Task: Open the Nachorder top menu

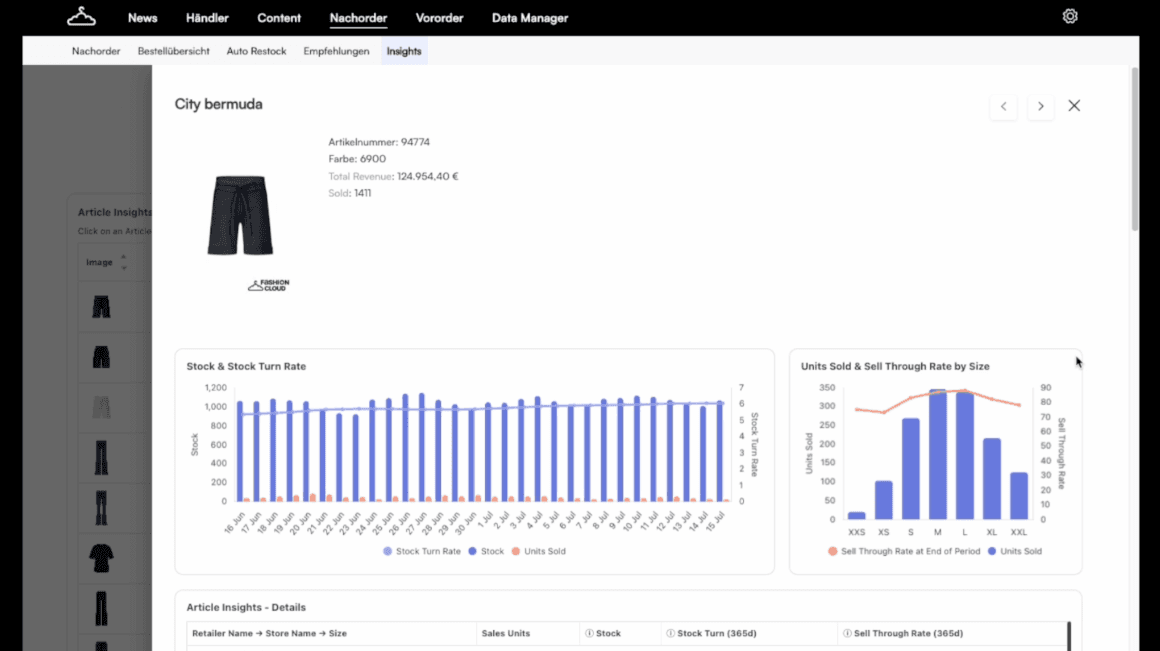Action: pyautogui.click(x=358, y=18)
